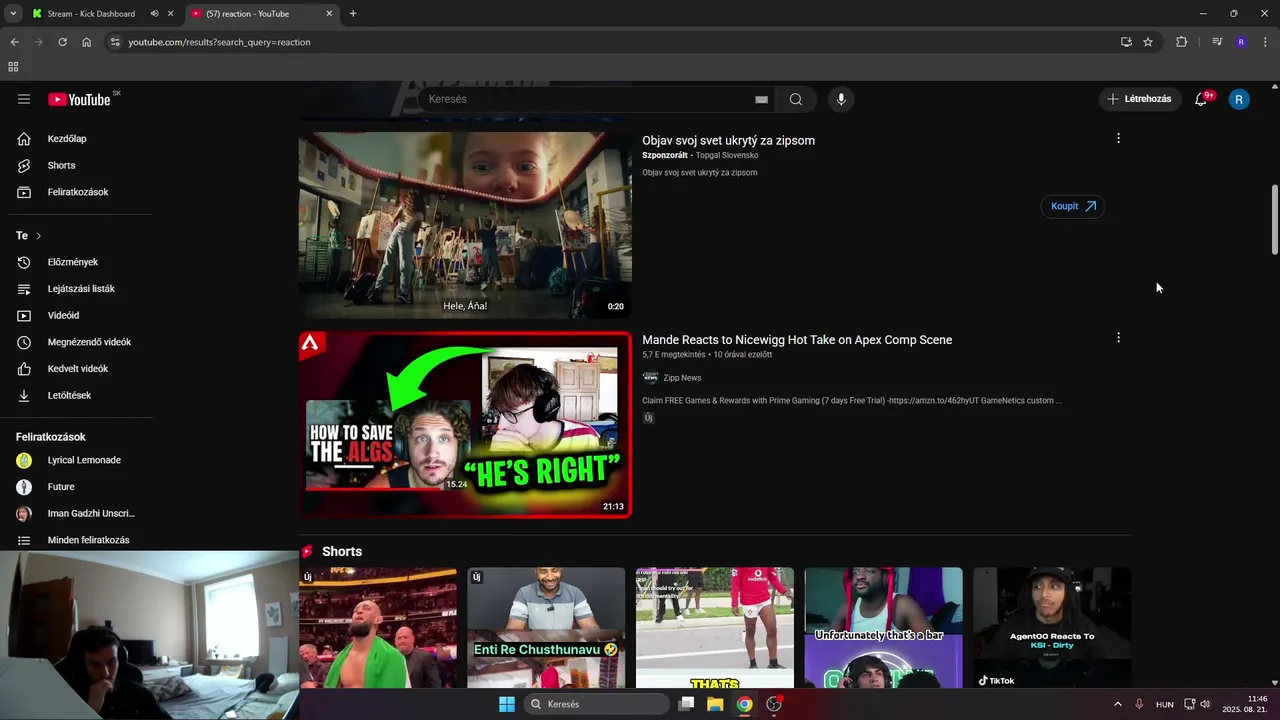Click the magnifier search button
This screenshot has height=720, width=1280.
(796, 99)
